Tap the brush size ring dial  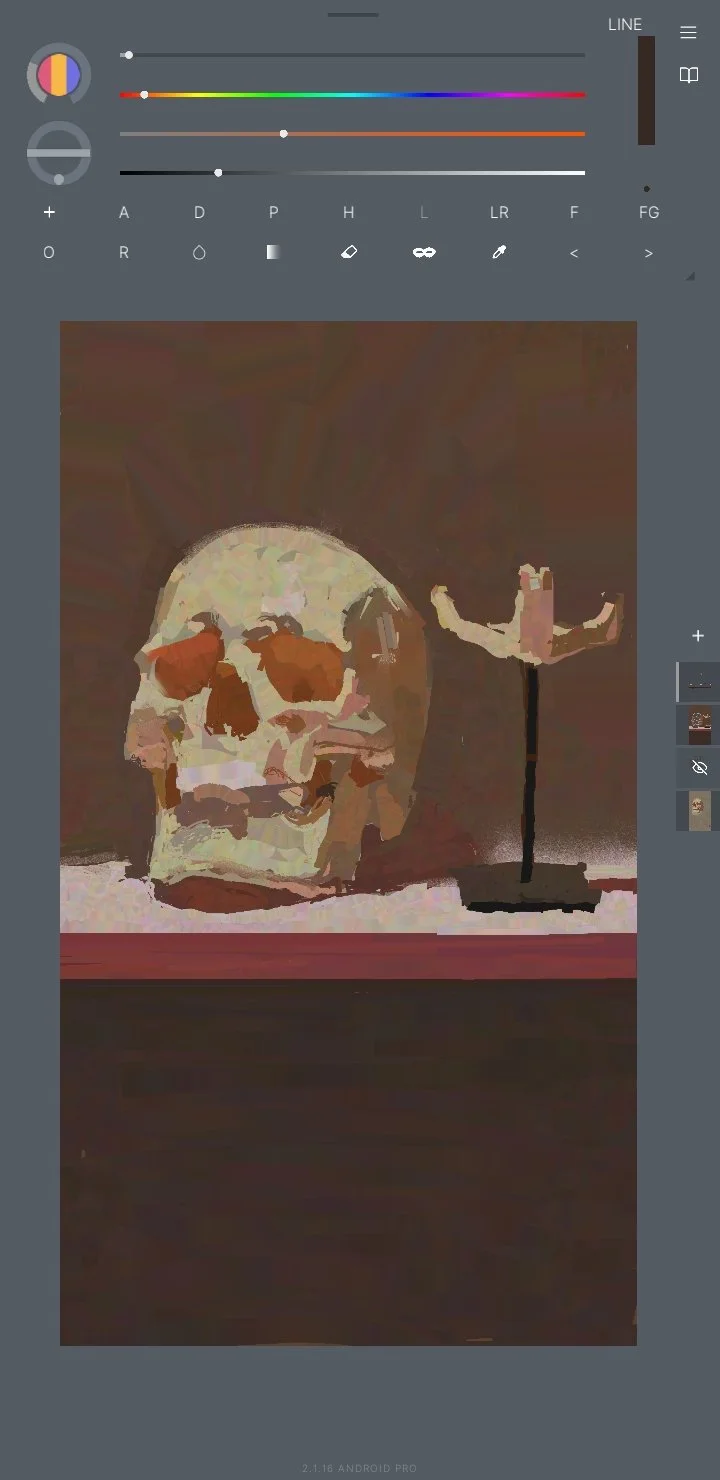(x=59, y=153)
